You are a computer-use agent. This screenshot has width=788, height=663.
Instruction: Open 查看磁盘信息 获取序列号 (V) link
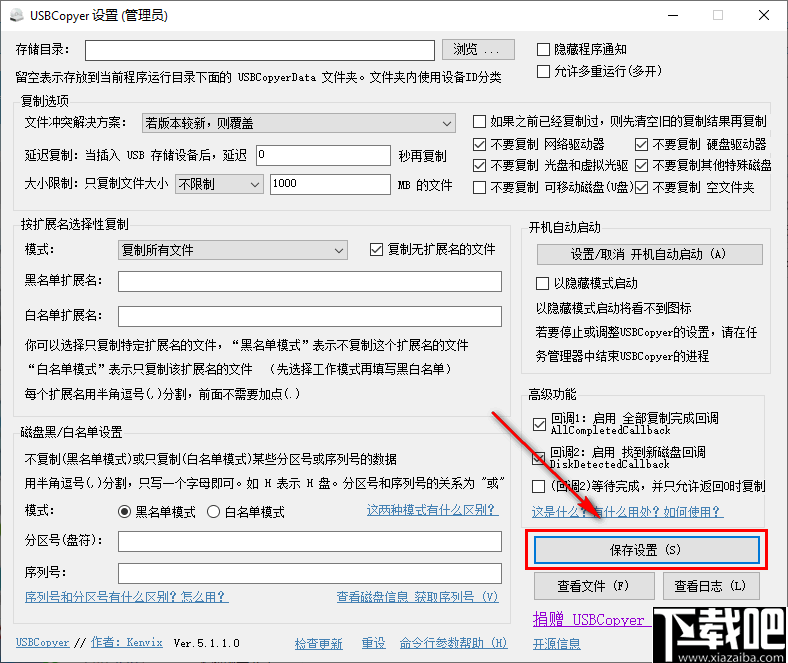(417, 597)
